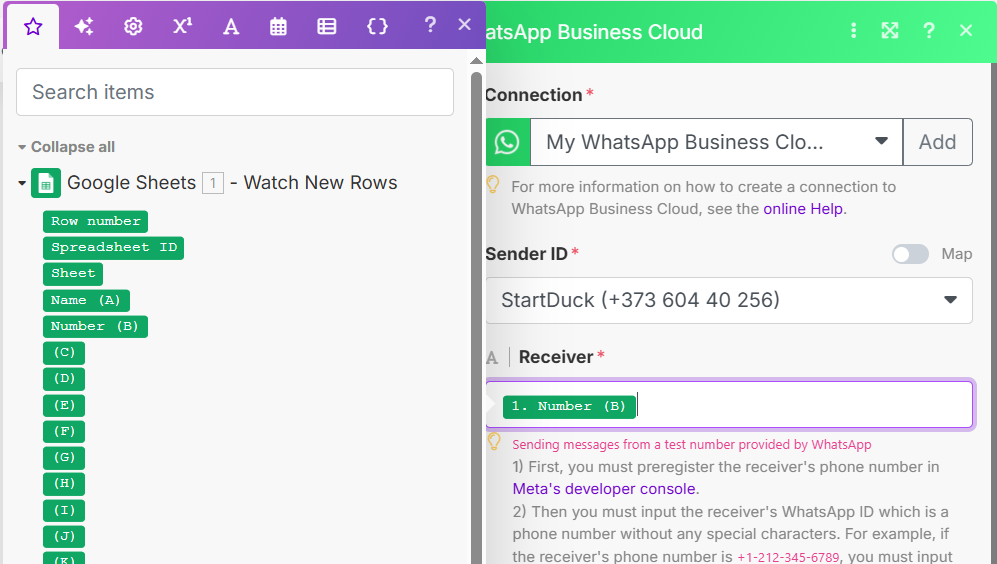Toggle the Sender ID Map switch

click(x=910, y=254)
